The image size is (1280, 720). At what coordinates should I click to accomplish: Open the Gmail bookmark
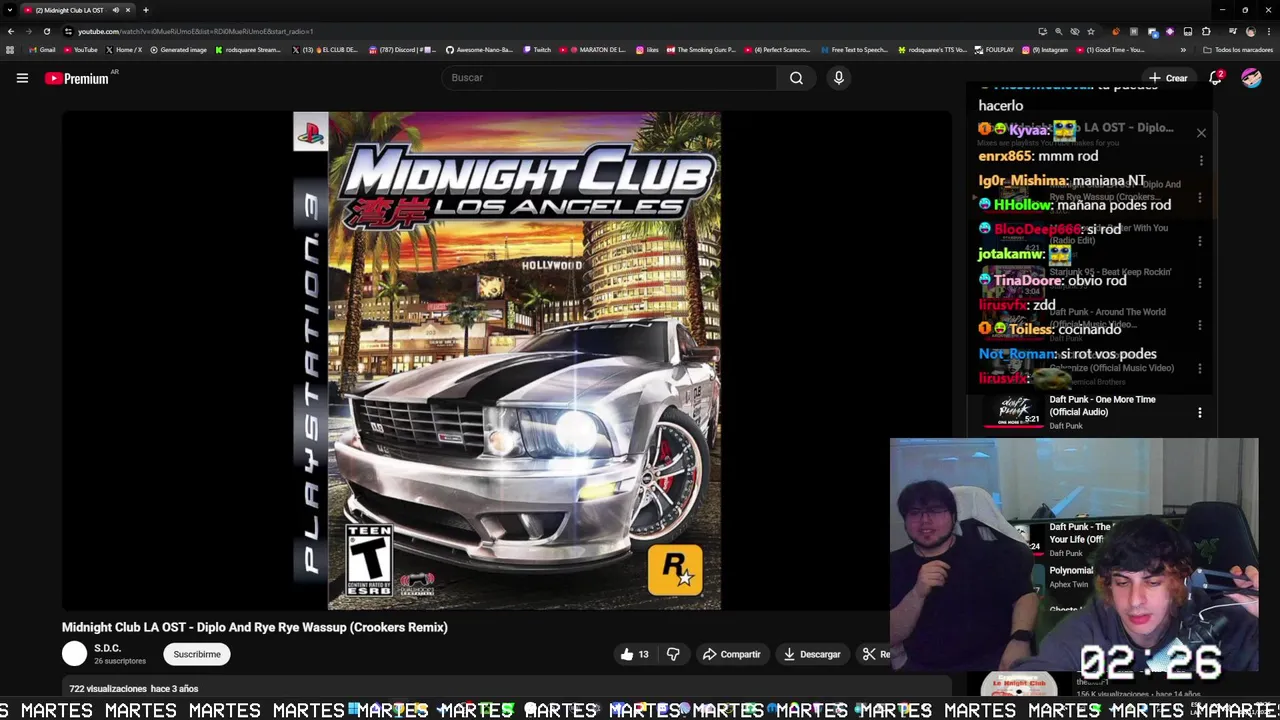pyautogui.click(x=42, y=50)
